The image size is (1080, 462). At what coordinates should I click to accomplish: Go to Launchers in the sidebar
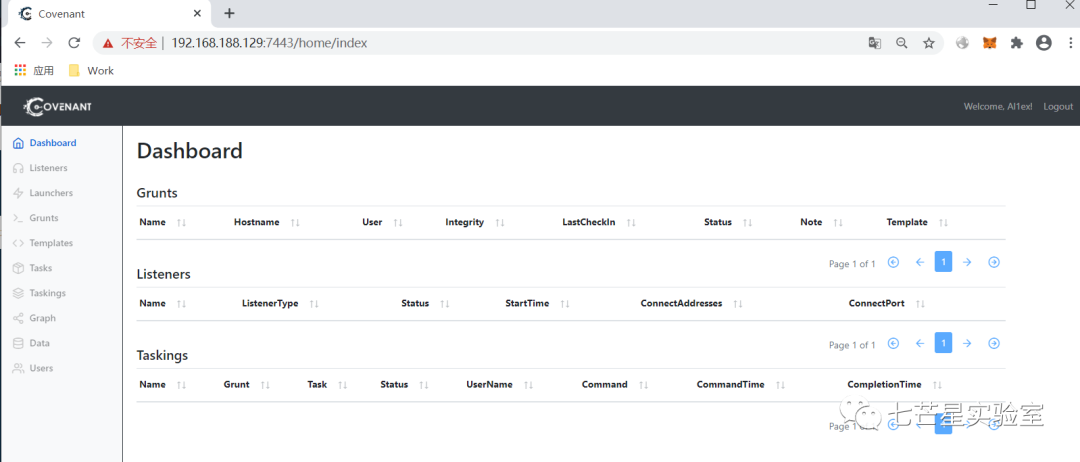(43, 193)
